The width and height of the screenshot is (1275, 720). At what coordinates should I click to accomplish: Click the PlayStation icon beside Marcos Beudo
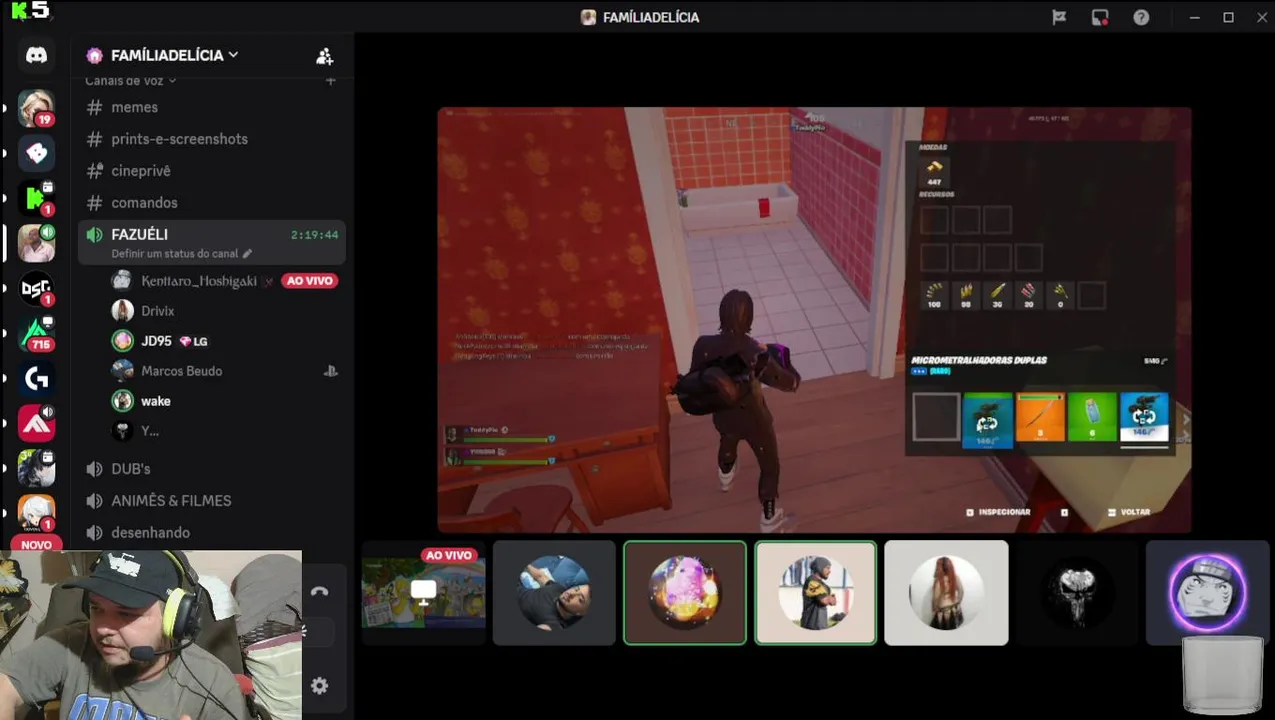coord(330,371)
